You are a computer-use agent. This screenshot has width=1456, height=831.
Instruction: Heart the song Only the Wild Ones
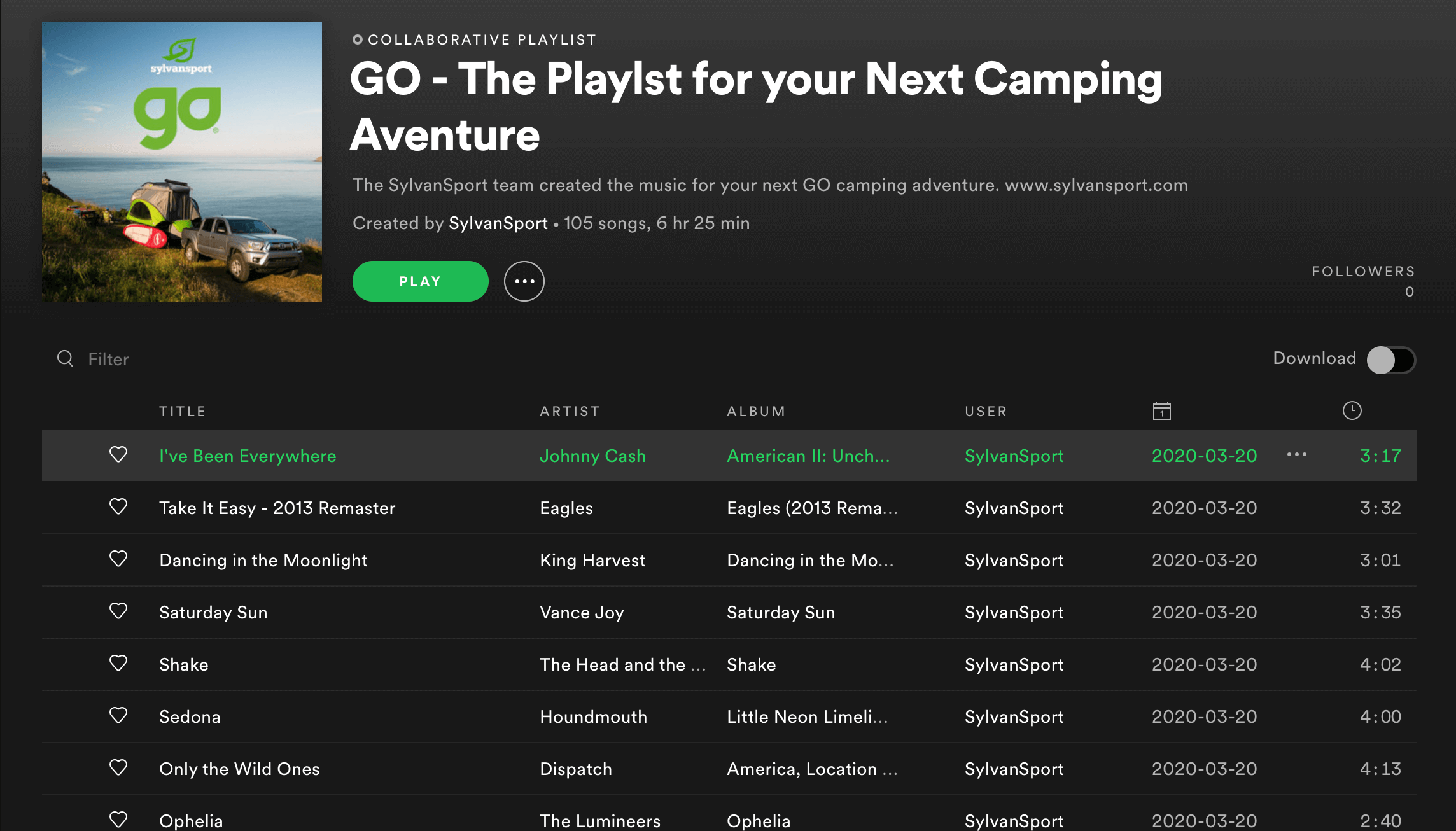point(118,768)
